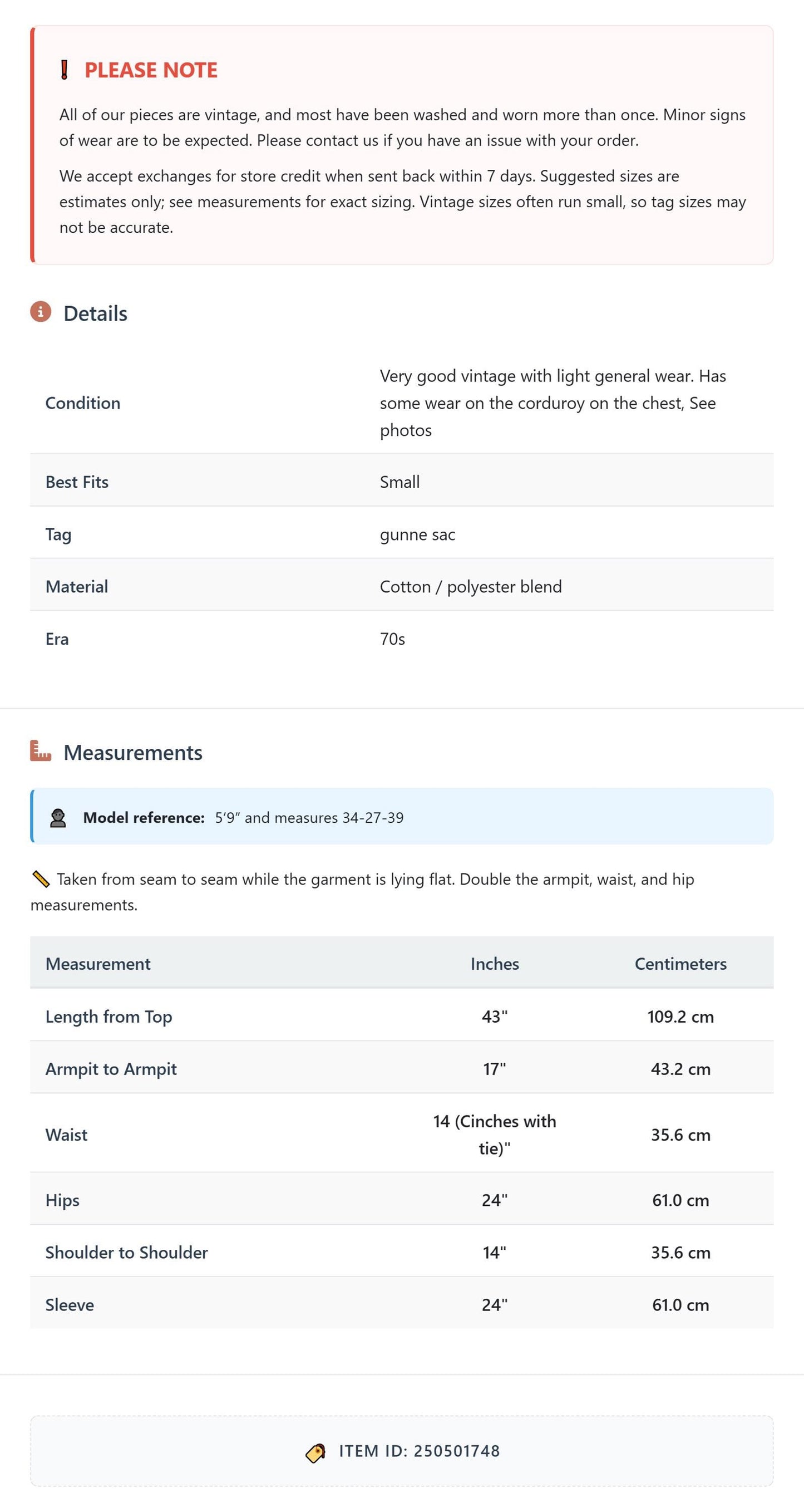Click the Best Fits value Small
Viewport: 804px width, 1512px height.
[399, 482]
